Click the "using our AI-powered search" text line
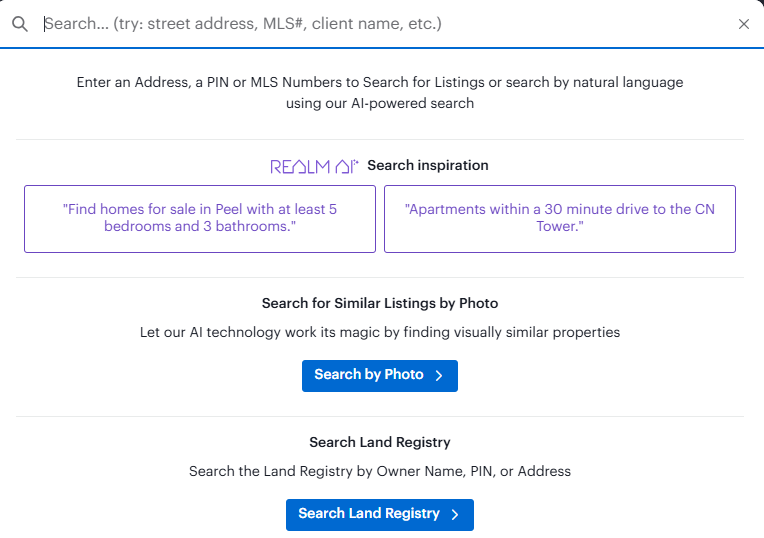 [x=380, y=103]
